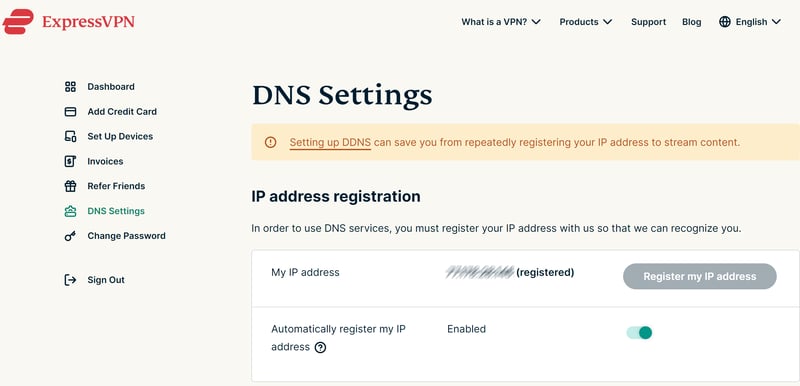Click the ExpressVPN logo icon

click(18, 22)
